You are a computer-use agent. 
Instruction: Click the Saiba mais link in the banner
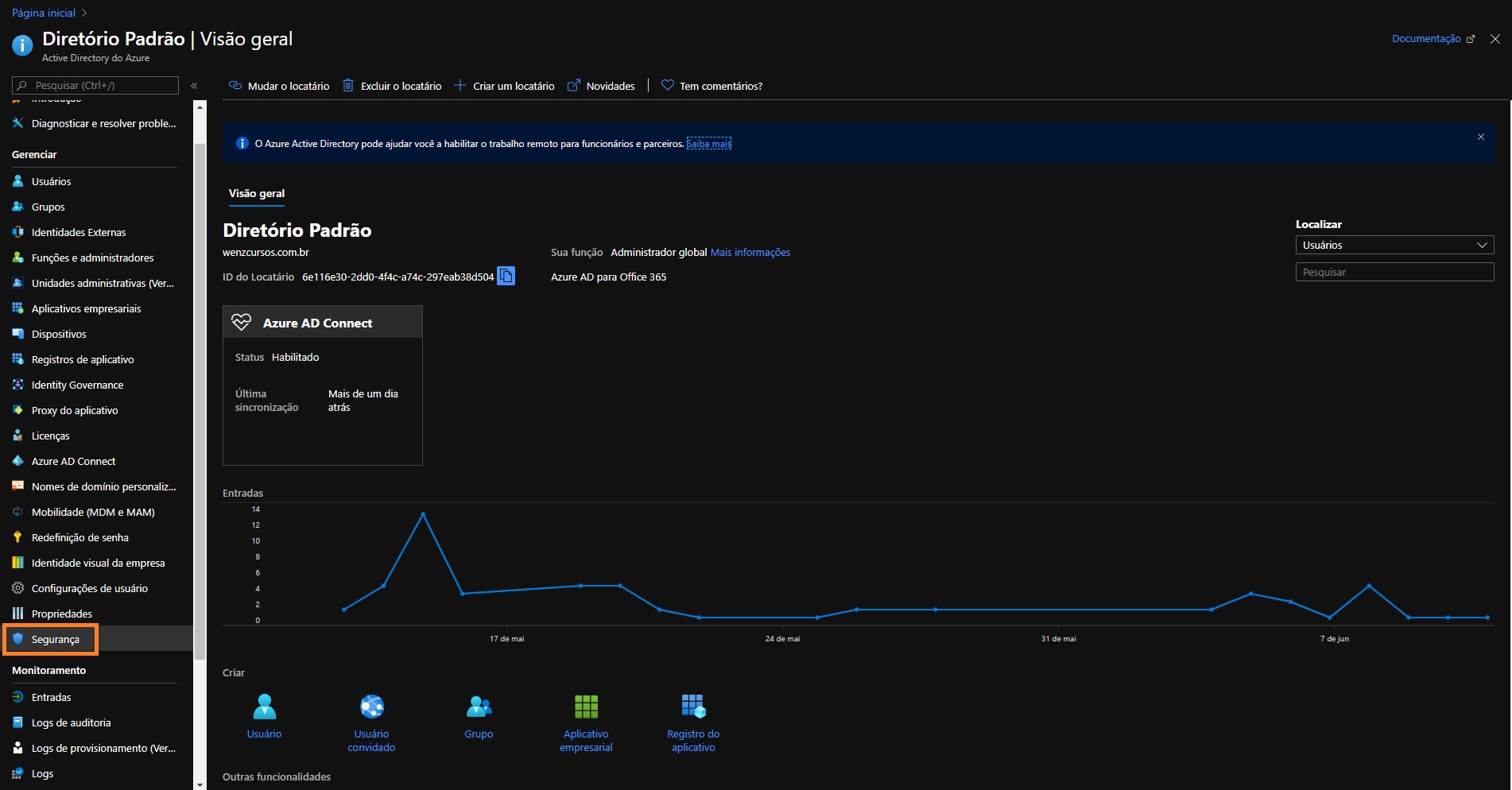[709, 144]
